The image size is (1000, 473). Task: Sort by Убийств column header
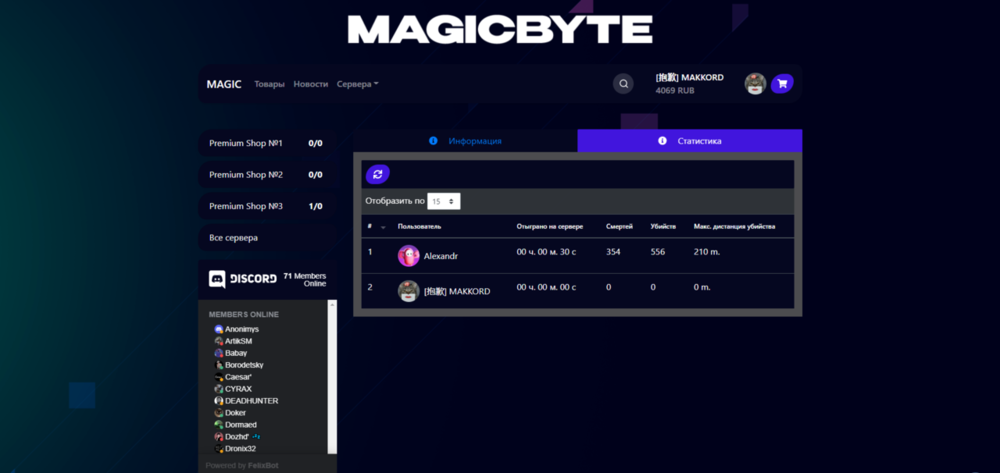coord(663,227)
